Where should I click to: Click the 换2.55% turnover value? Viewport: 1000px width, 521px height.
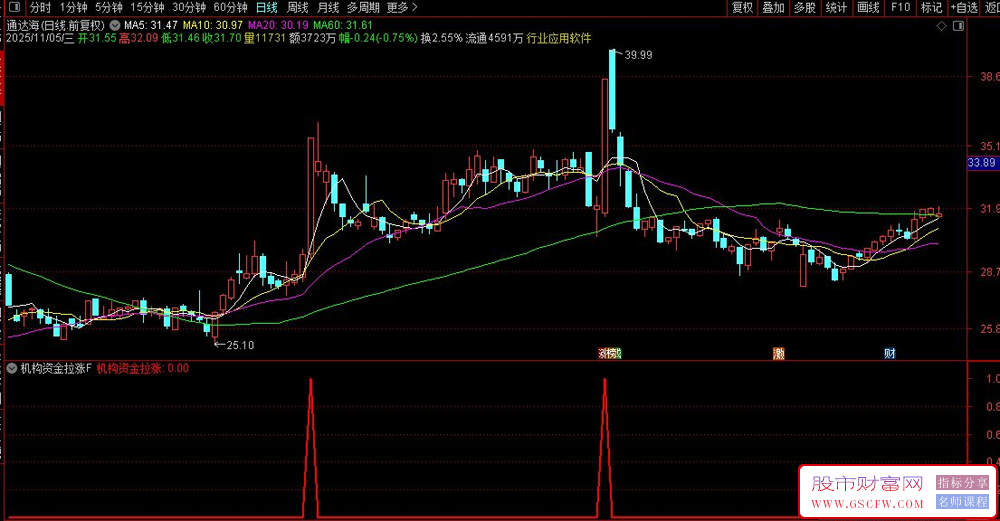[x=441, y=38]
